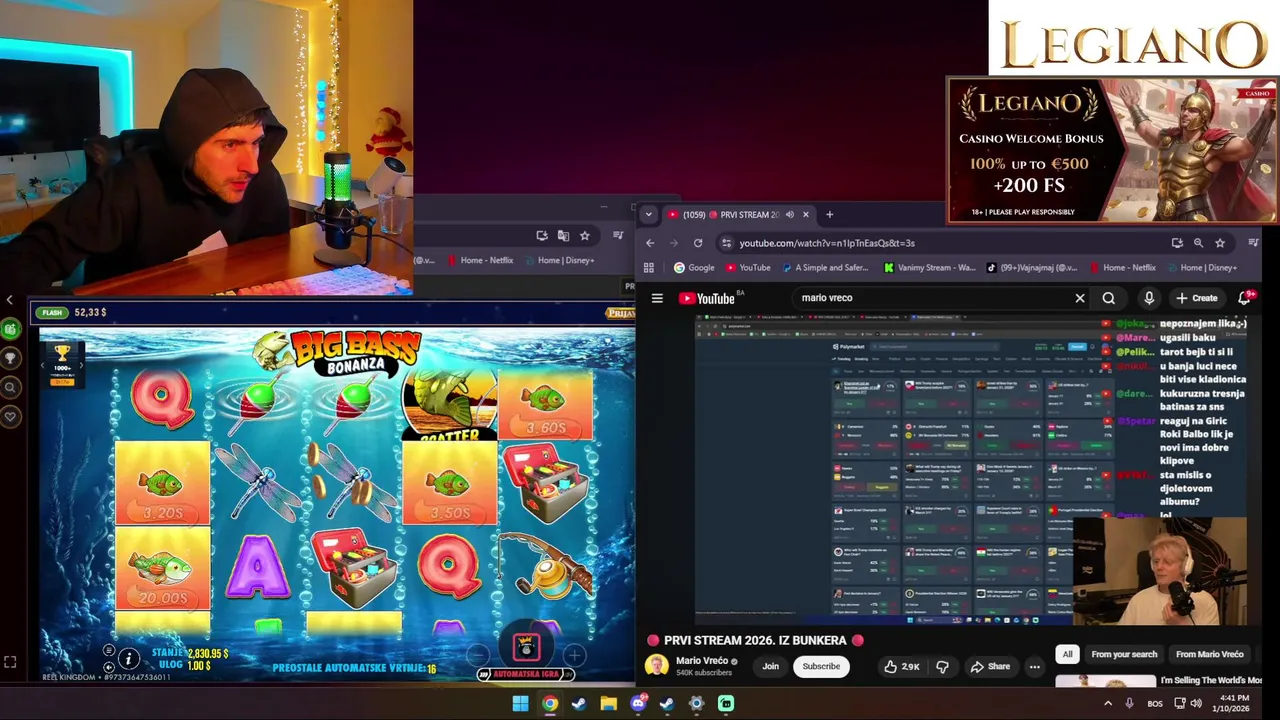Click the YouTube Create button
Screen dimensions: 1280x720
[1196, 298]
